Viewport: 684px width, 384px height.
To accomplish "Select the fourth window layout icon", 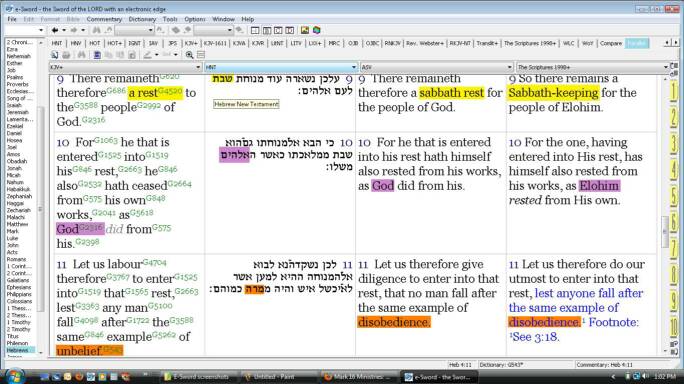I will pos(290,30).
